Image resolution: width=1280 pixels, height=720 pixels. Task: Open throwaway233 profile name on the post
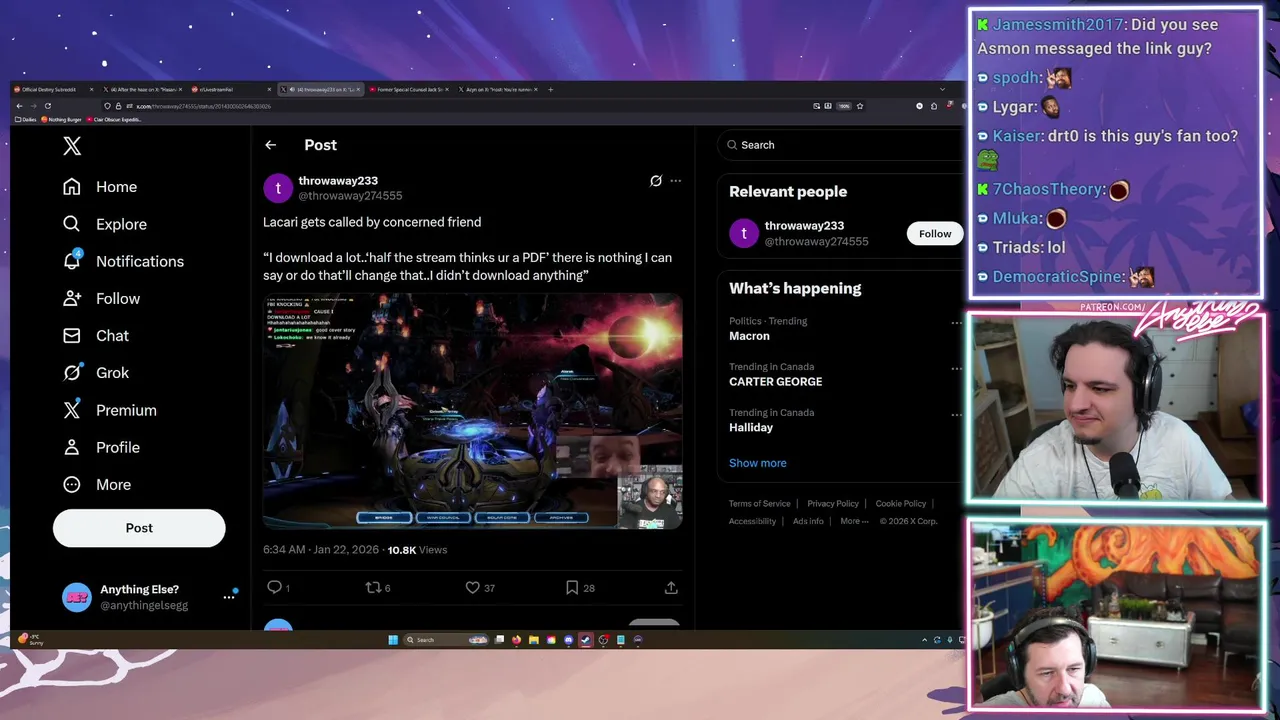[338, 181]
